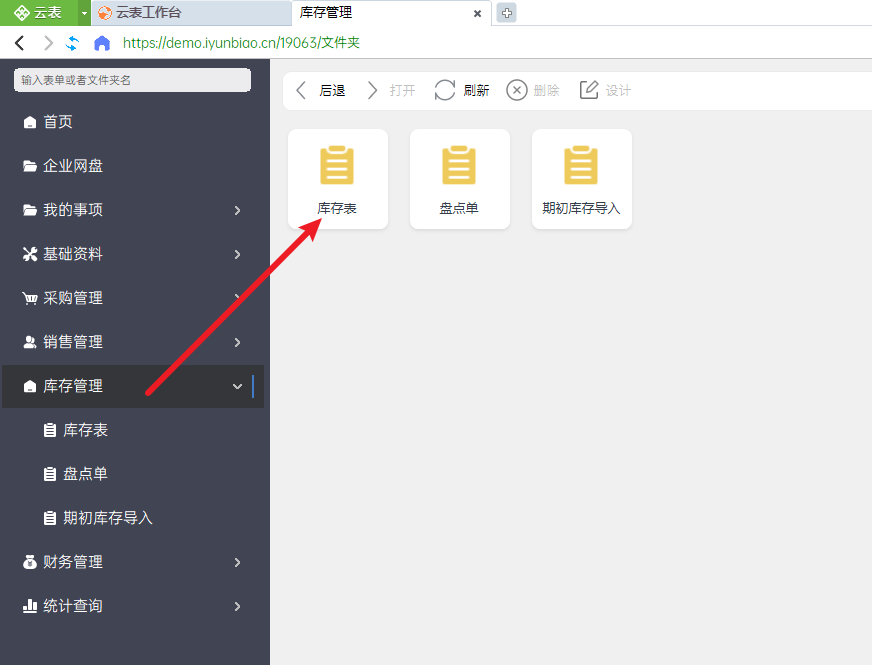Viewport: 872px width, 665px height.
Task: Expand the 基础资料 chevron
Action: coord(237,254)
